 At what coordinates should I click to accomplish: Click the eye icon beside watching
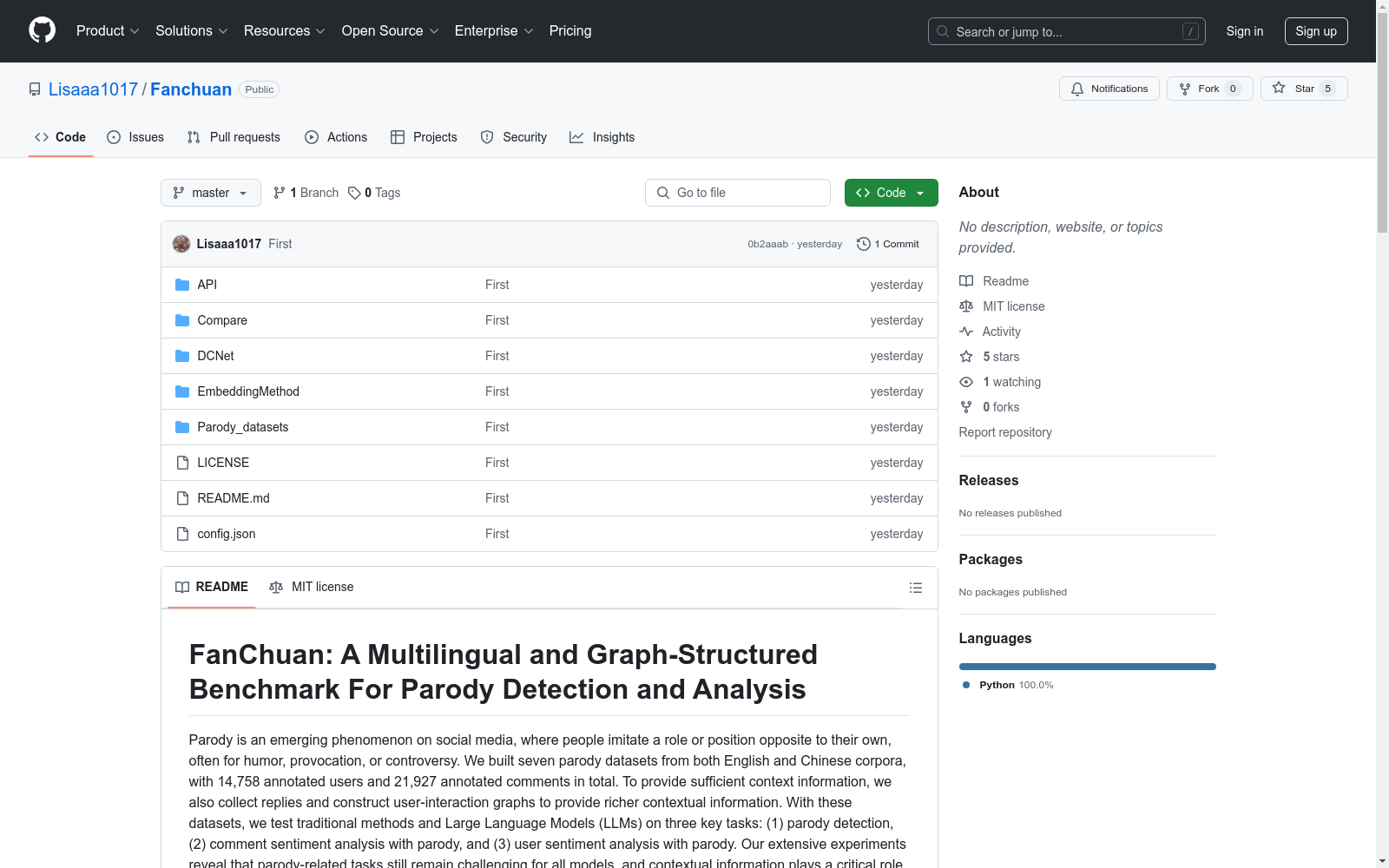pyautogui.click(x=966, y=382)
